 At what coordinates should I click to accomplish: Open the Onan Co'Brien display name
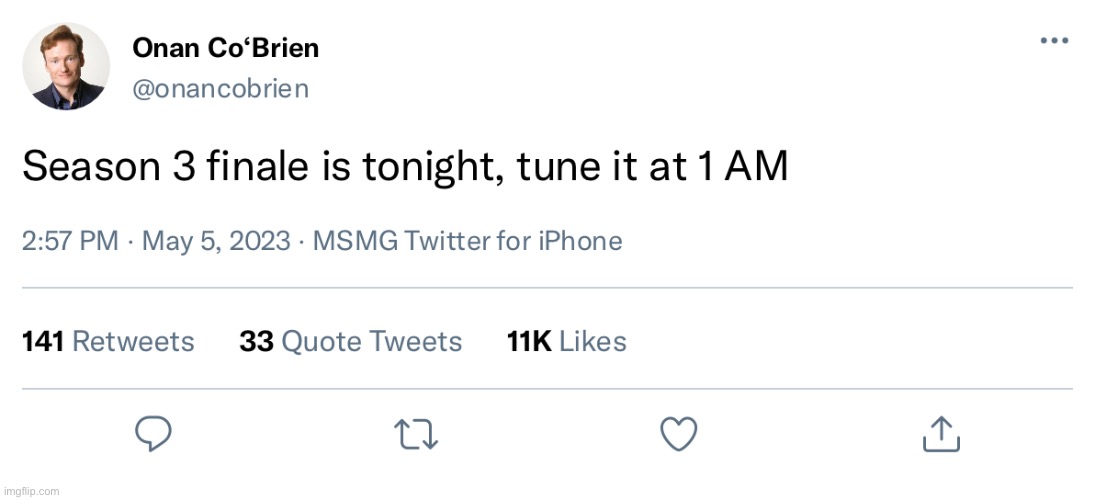point(225,48)
